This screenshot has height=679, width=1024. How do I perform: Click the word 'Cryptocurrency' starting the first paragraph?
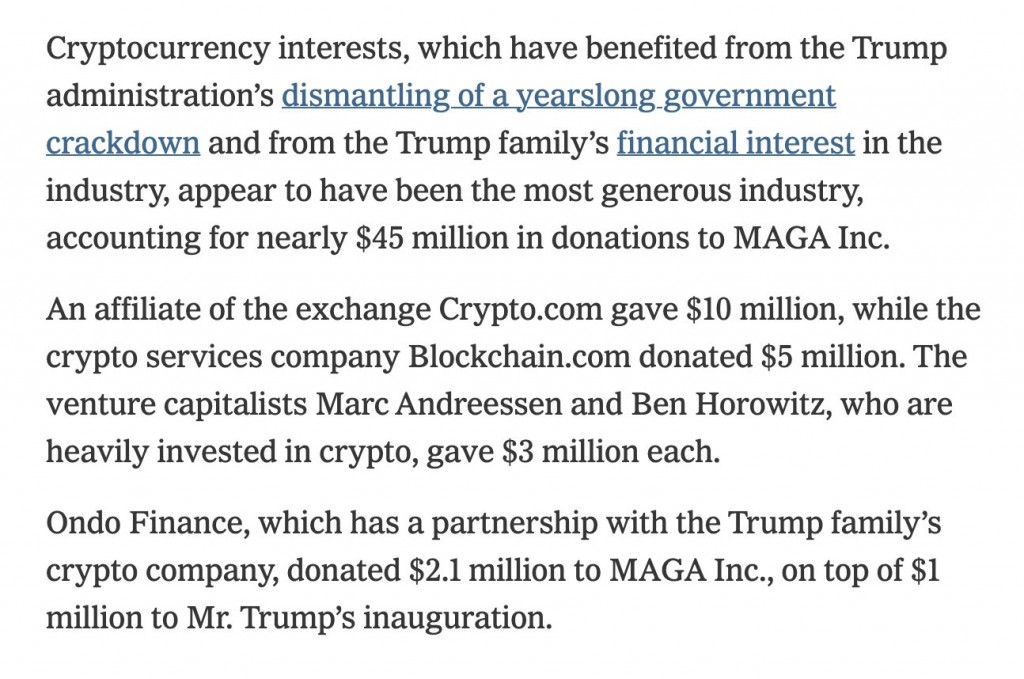coord(158,49)
